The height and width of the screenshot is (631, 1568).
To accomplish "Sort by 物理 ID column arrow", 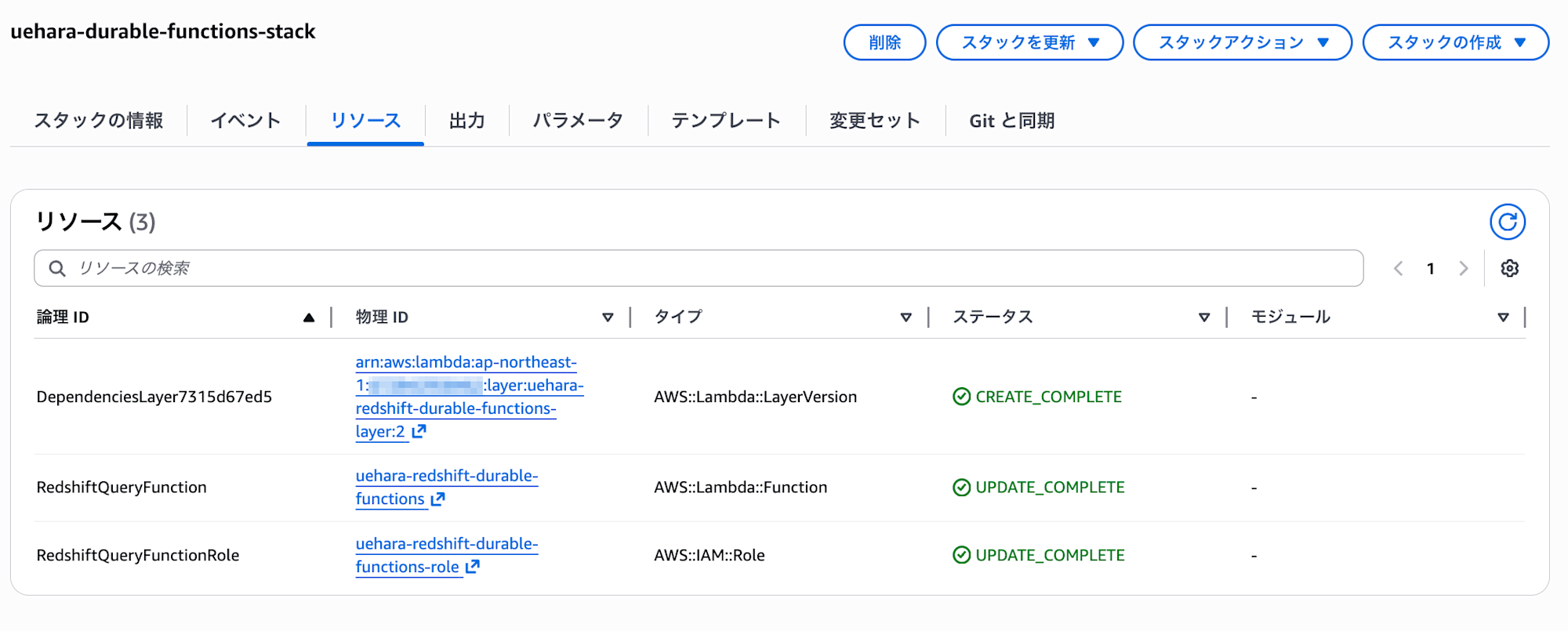I will (x=608, y=317).
